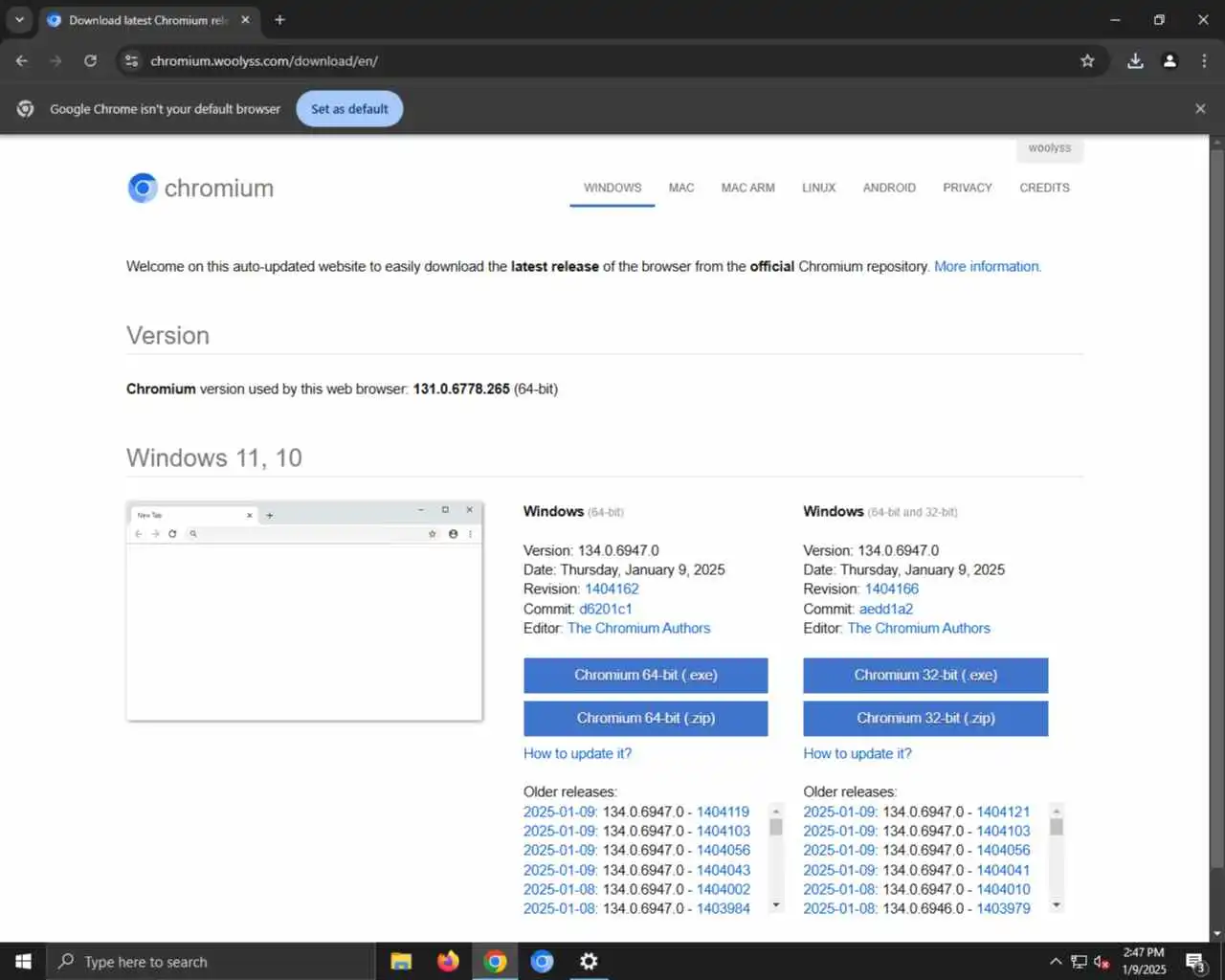Screen dimensions: 1225x980
Task: Open older release 1404121
Action: click(x=1003, y=812)
